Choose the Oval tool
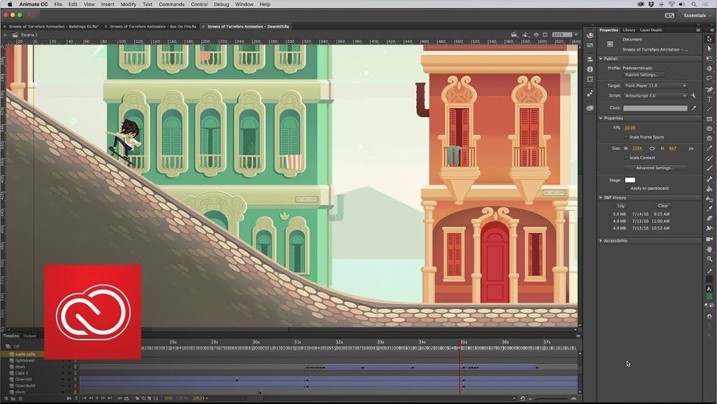The width and height of the screenshot is (717, 404). coord(709,128)
